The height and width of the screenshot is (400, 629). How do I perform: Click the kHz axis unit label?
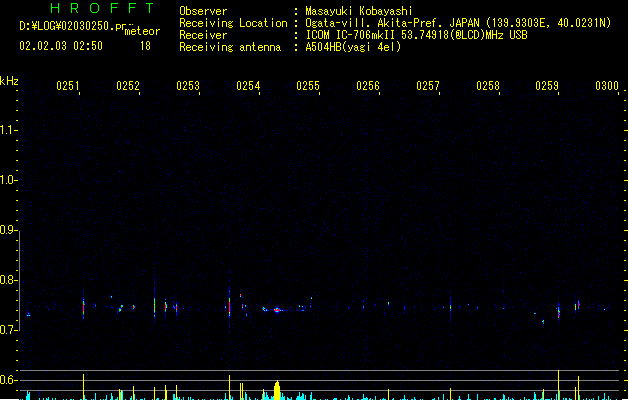pyautogui.click(x=9, y=81)
